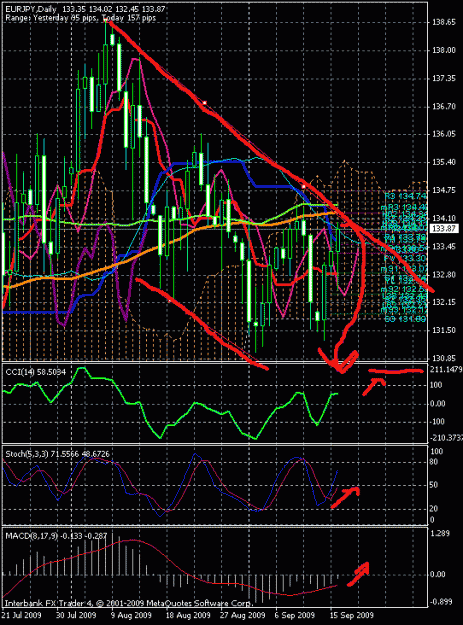463x625 pixels.
Task: Click the CCI(14) 58.5084 indicator label
Action: [x=35, y=372]
